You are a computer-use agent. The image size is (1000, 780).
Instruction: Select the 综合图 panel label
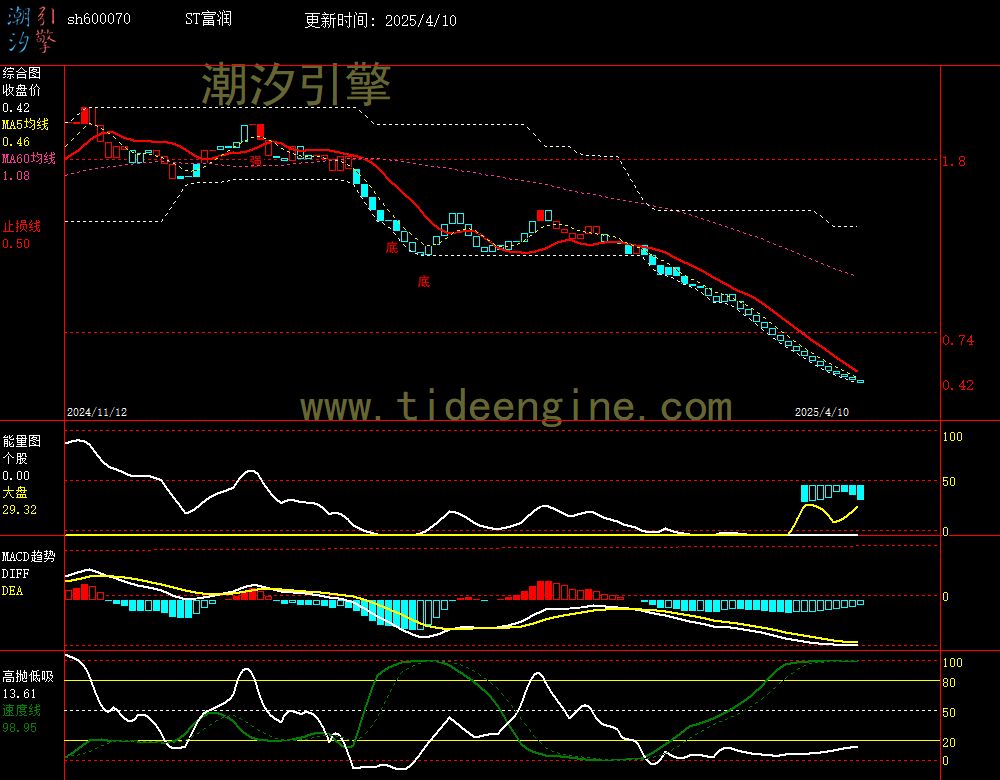point(21,73)
